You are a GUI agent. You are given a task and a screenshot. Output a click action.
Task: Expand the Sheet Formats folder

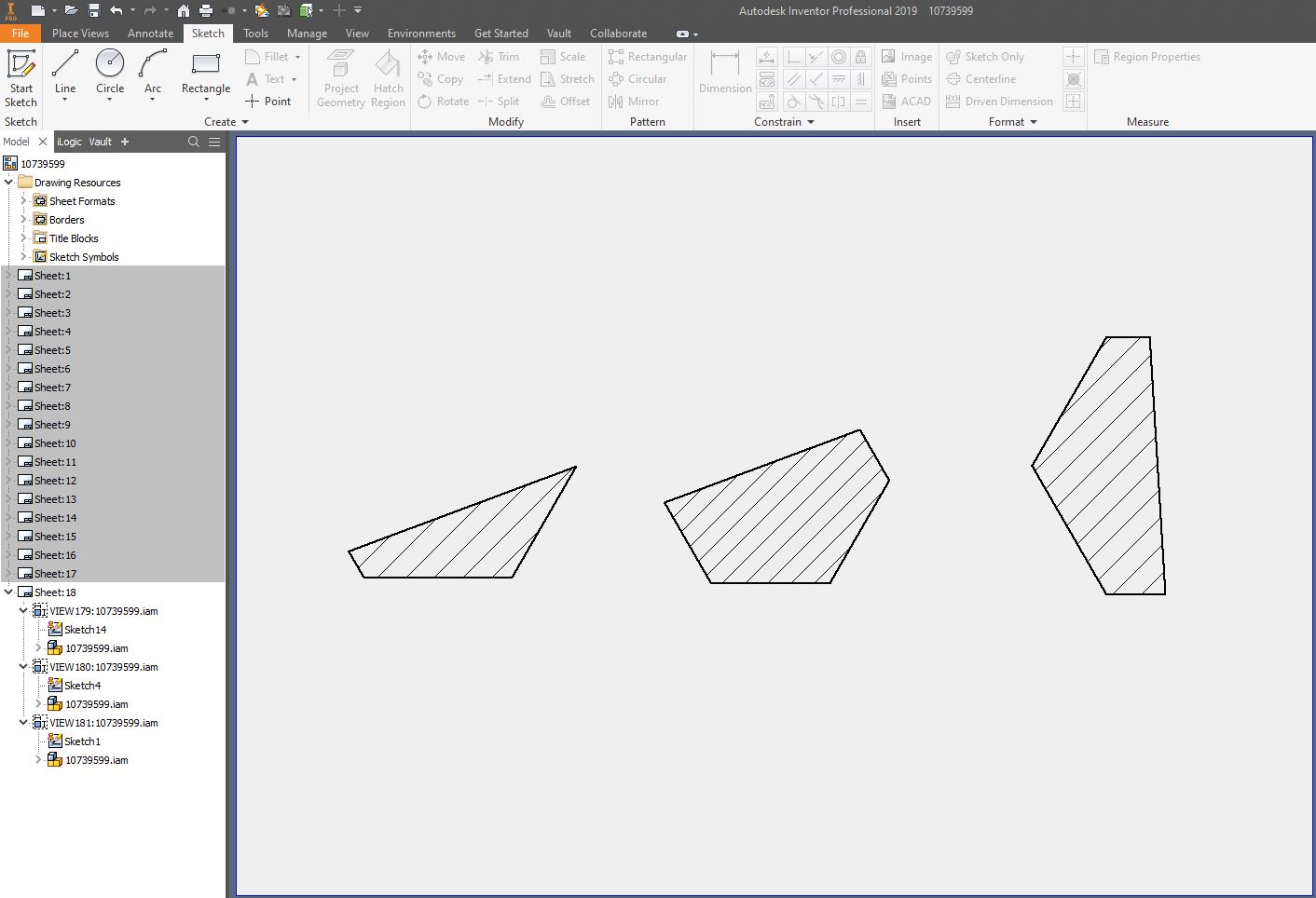(x=23, y=200)
